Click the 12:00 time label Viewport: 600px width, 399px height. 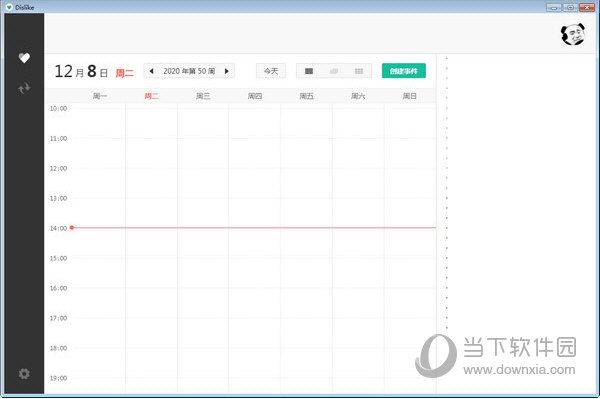pyautogui.click(x=58, y=168)
